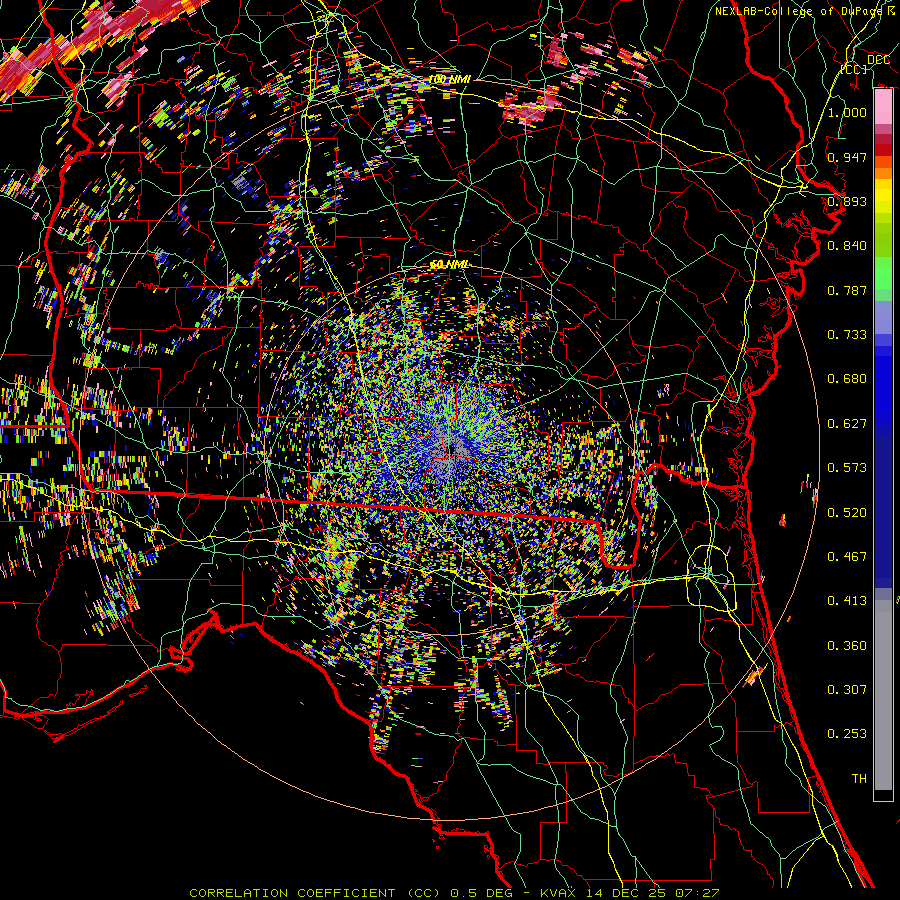Click the KVAX radar site at the rings' center

tap(451, 451)
